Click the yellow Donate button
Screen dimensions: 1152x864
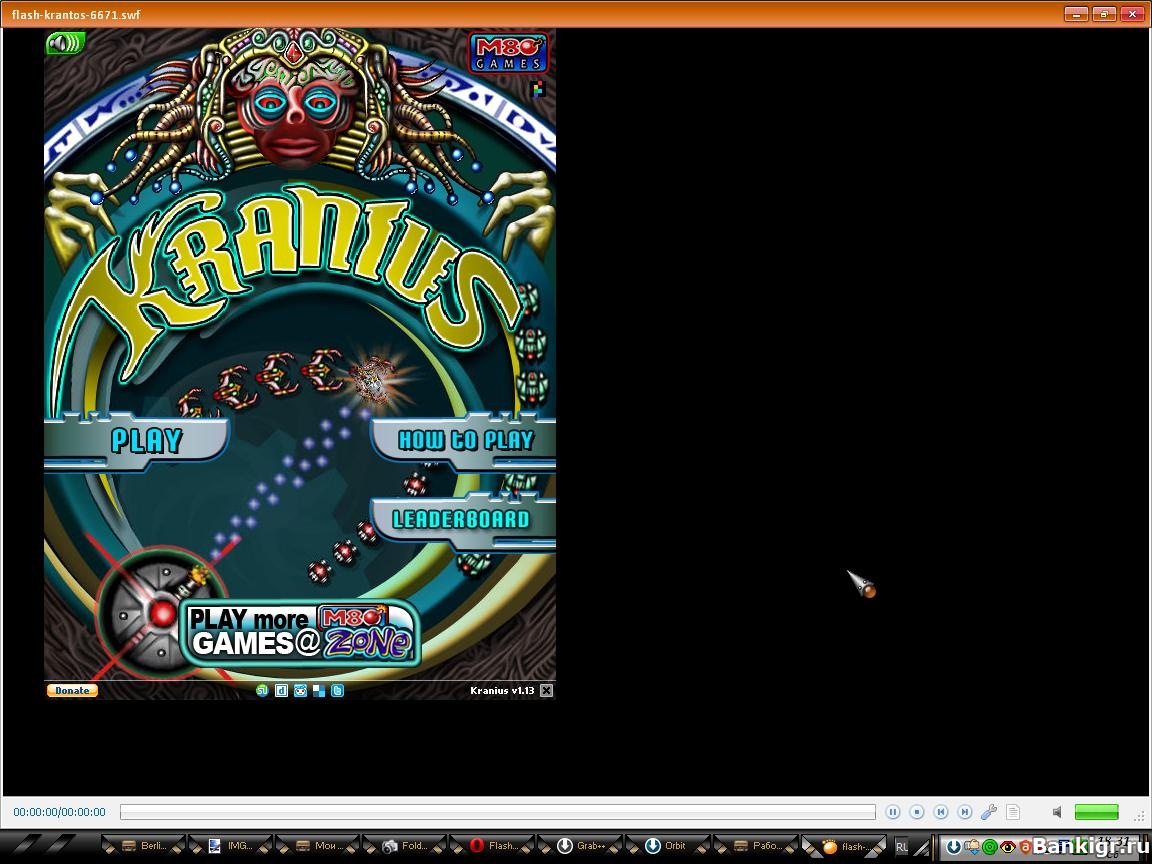point(72,691)
